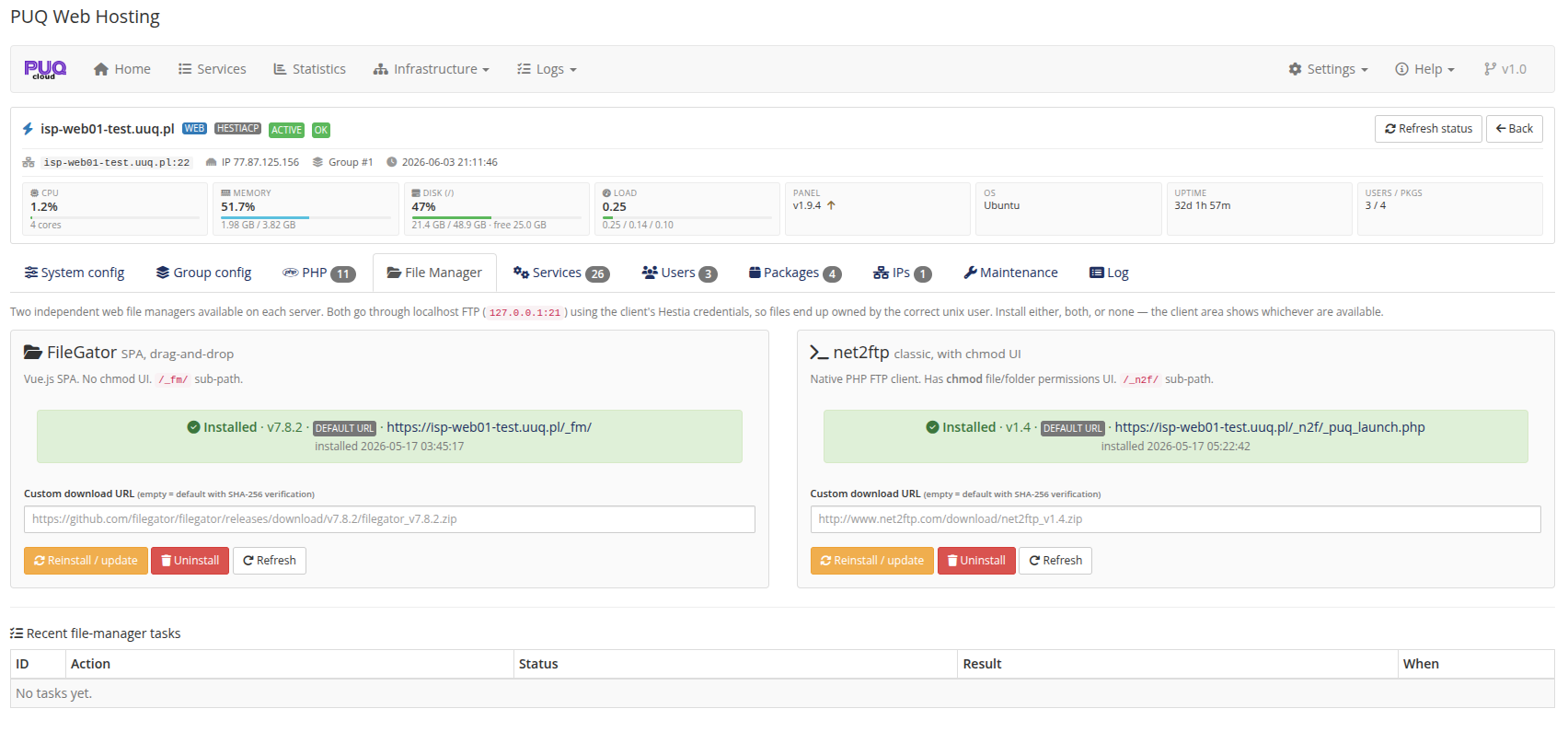1568x732 pixels.
Task: Click the Users tab people icon
Action: 650,273
